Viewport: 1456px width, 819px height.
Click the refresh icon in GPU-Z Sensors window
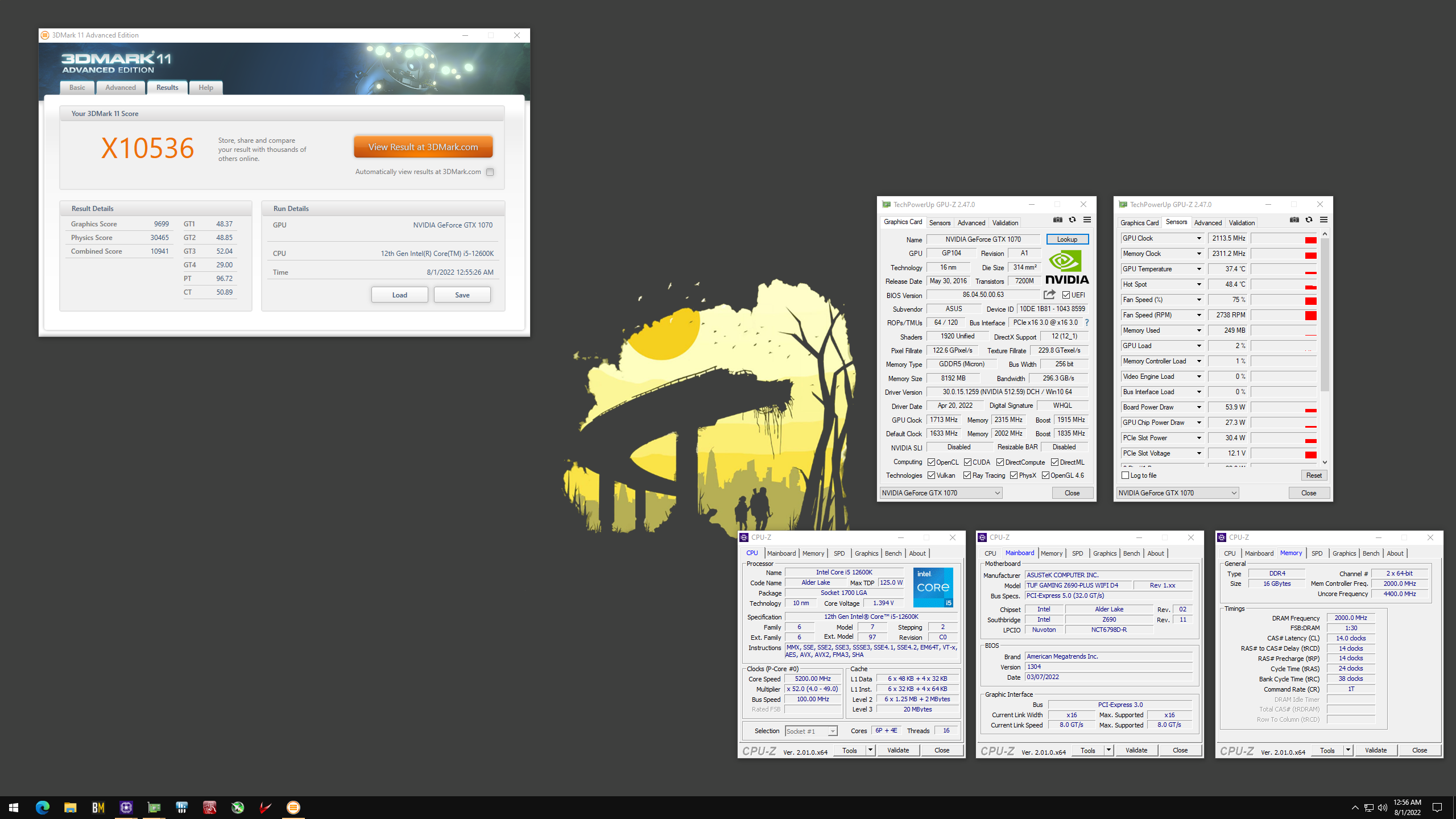click(x=1309, y=220)
